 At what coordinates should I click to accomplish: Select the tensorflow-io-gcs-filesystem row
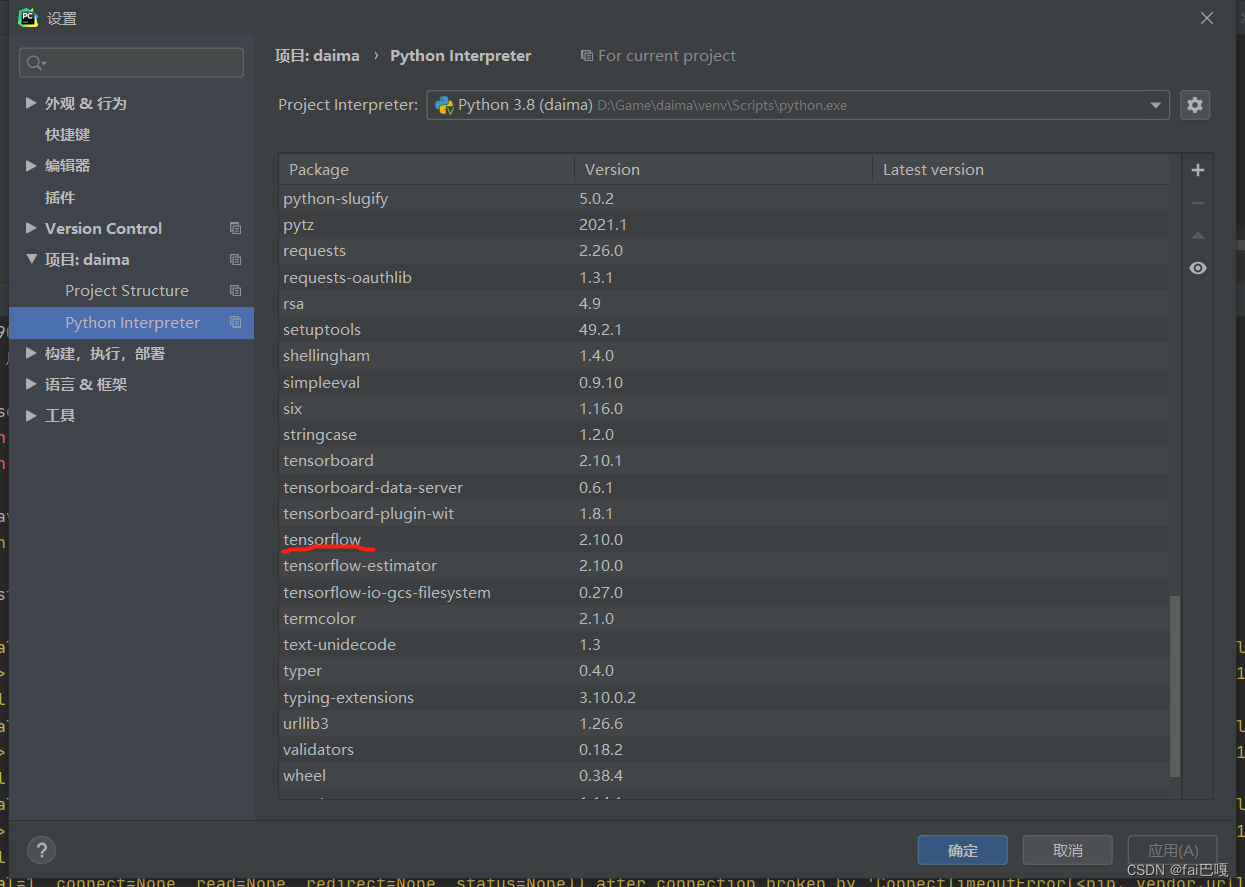pyautogui.click(x=724, y=592)
